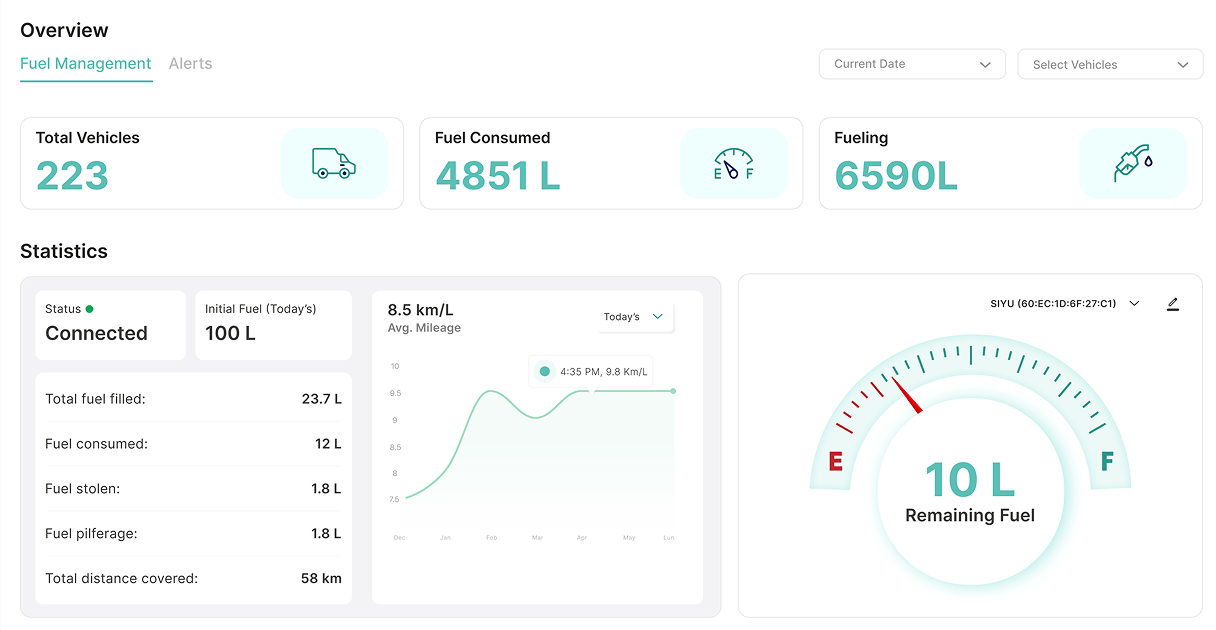Click the E marker on the fuel gauge
The height and width of the screenshot is (630, 1216).
click(x=837, y=462)
